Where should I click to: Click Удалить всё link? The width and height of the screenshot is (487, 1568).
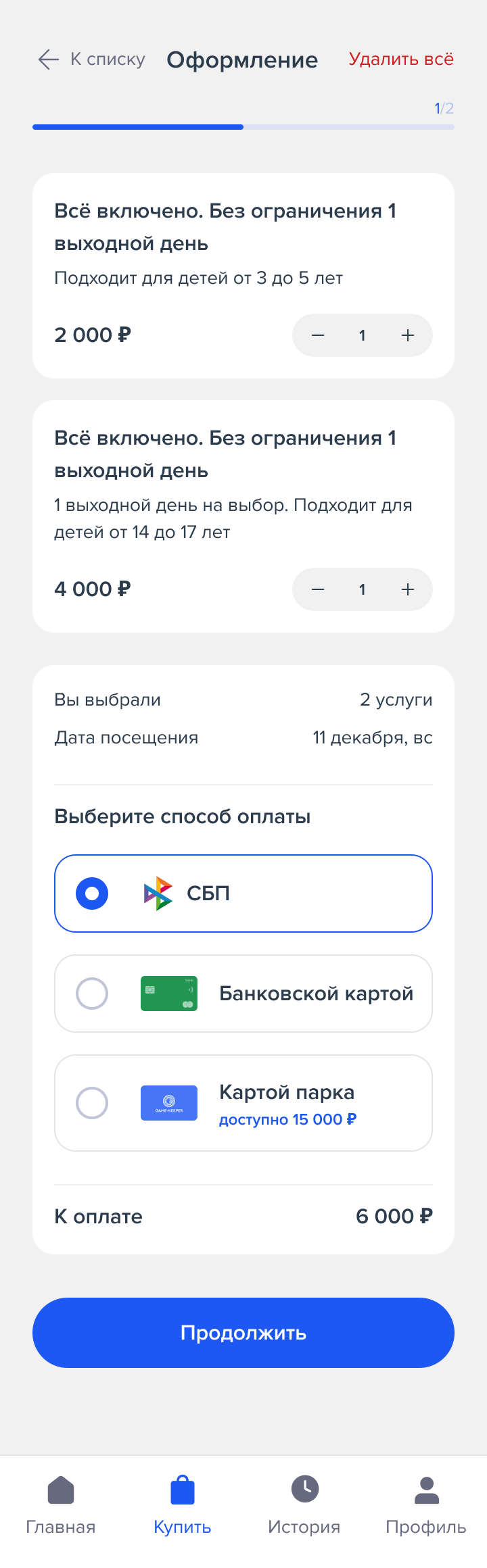click(x=401, y=59)
